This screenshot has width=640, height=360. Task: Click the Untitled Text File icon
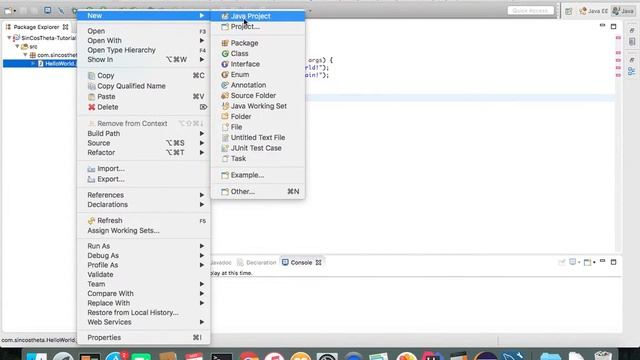click(x=225, y=138)
